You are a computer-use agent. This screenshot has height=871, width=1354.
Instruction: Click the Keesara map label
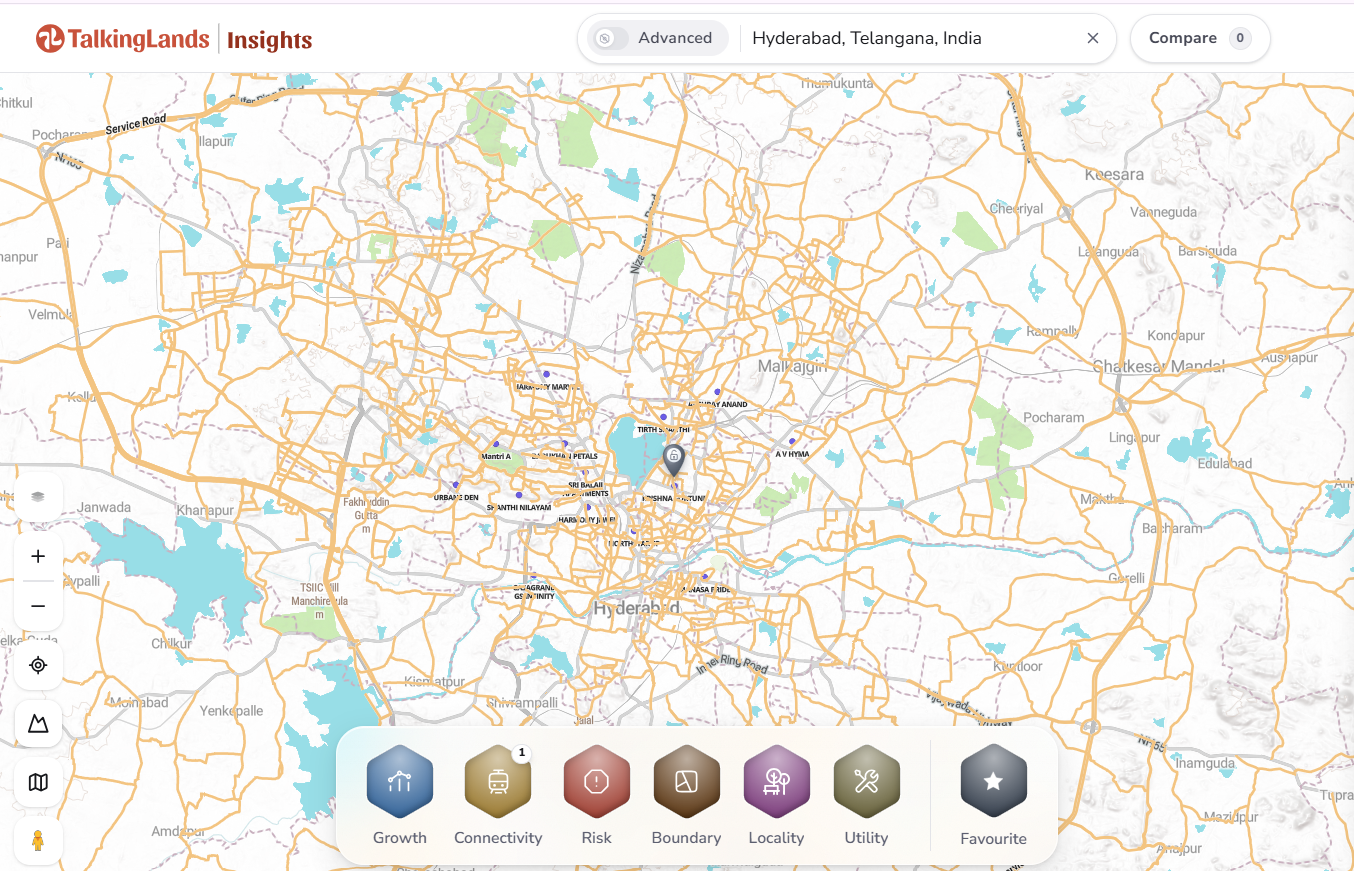point(1114,174)
